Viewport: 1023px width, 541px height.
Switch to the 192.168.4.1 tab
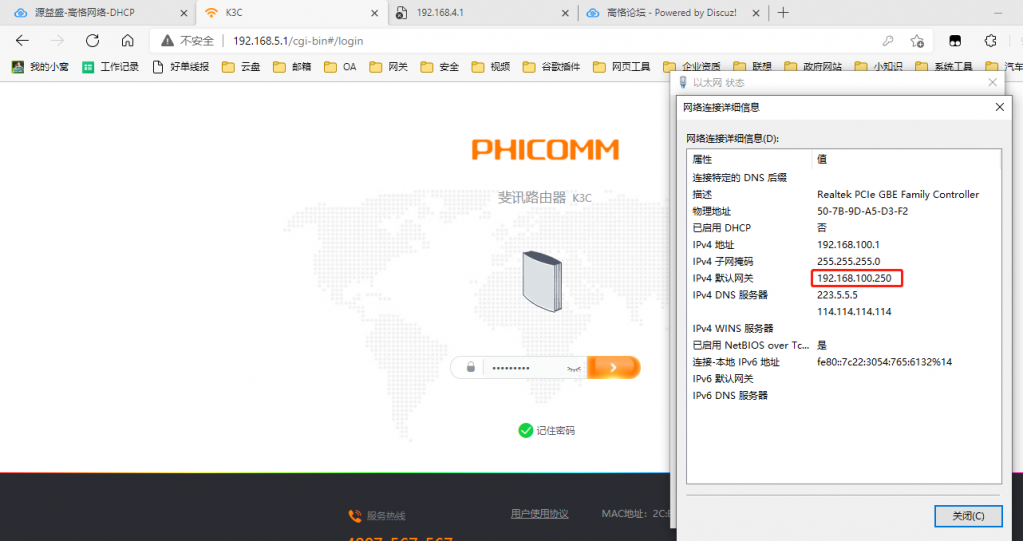point(482,12)
